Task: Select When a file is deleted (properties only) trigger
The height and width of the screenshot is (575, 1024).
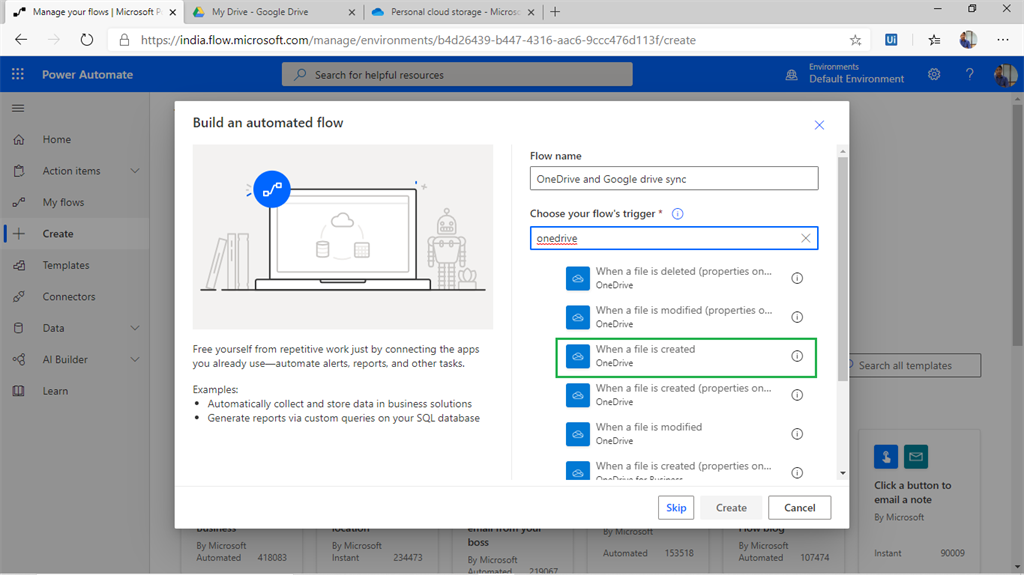Action: point(686,278)
